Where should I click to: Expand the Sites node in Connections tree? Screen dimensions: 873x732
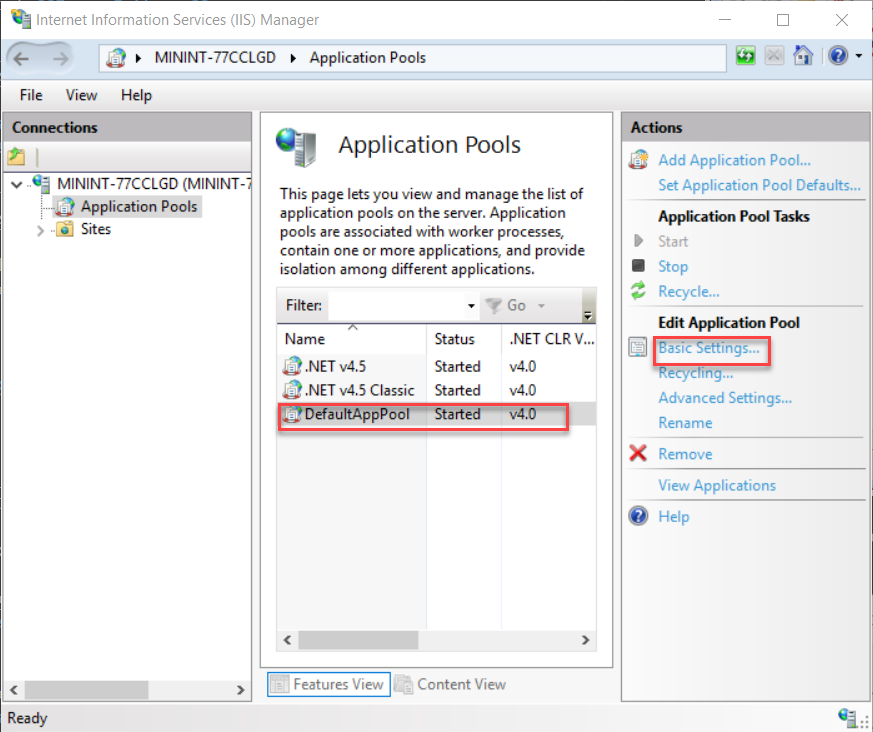(x=39, y=229)
